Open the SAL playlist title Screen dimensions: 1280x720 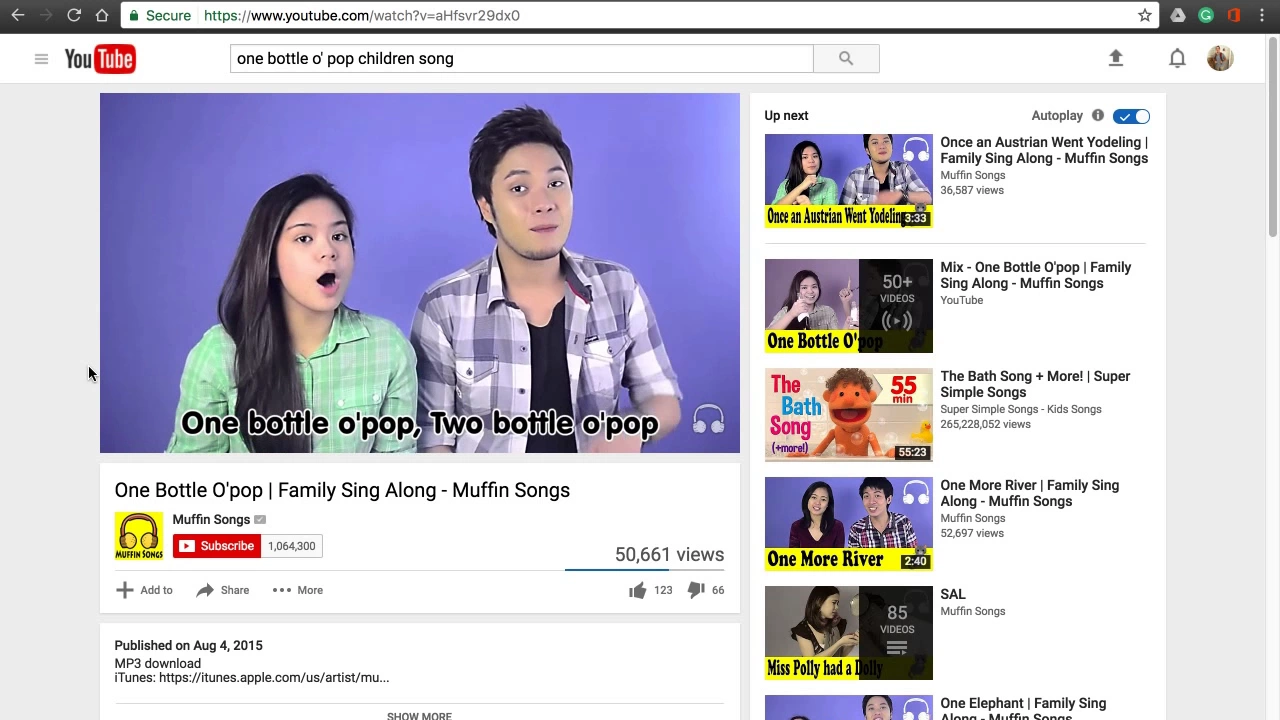pyautogui.click(x=953, y=594)
